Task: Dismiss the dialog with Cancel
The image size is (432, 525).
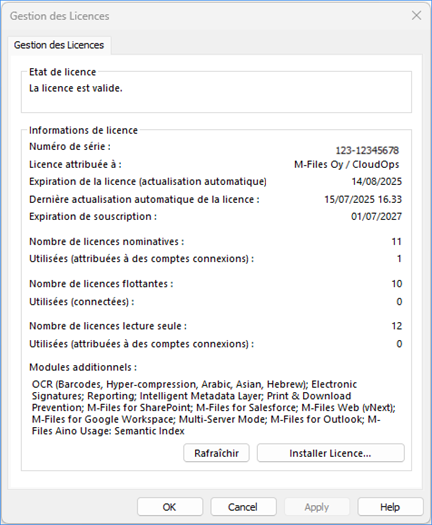Action: point(243,507)
